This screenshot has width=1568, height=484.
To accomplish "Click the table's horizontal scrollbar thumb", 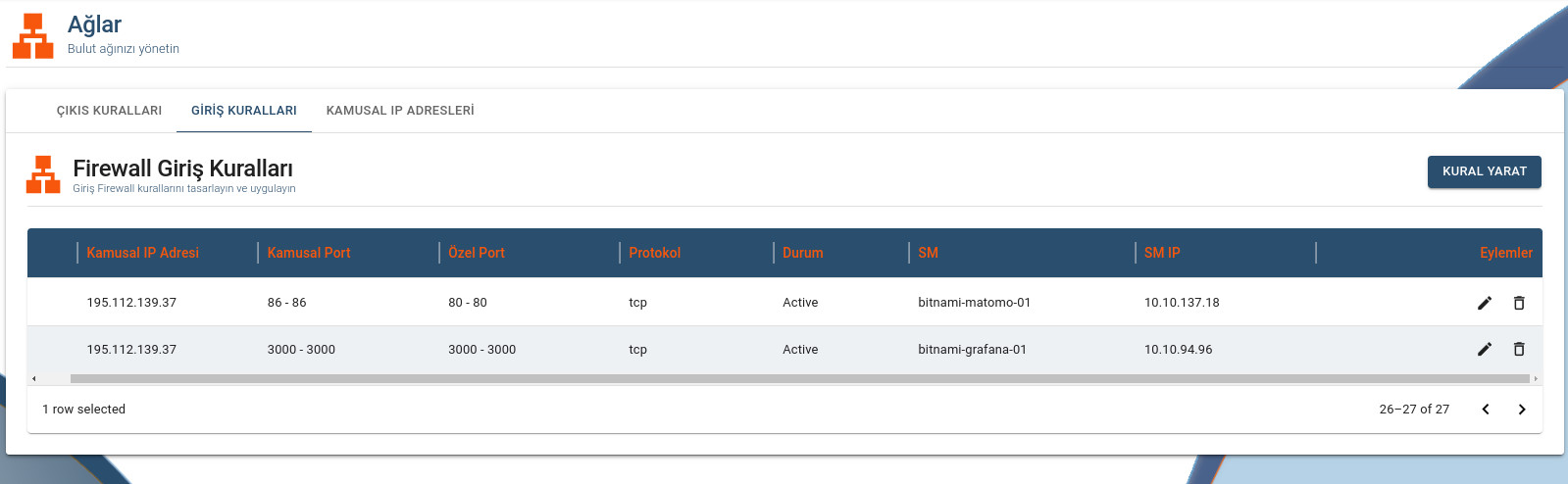I will point(800,378).
